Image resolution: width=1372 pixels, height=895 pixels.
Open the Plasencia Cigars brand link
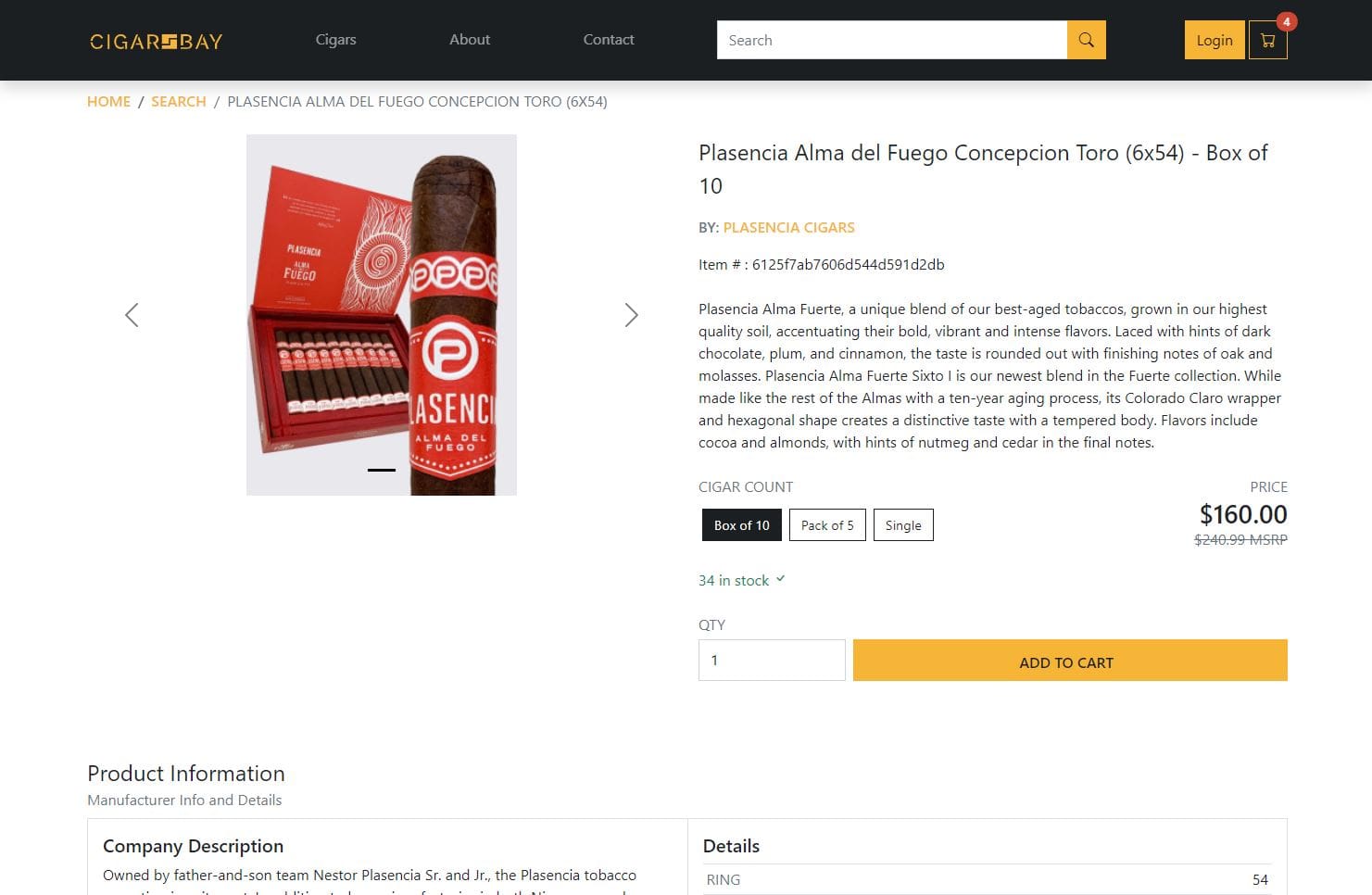(x=788, y=228)
